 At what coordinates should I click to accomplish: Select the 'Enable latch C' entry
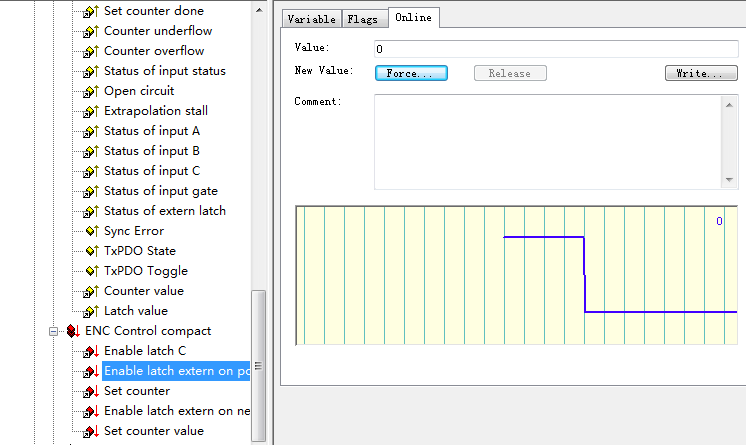(x=145, y=351)
